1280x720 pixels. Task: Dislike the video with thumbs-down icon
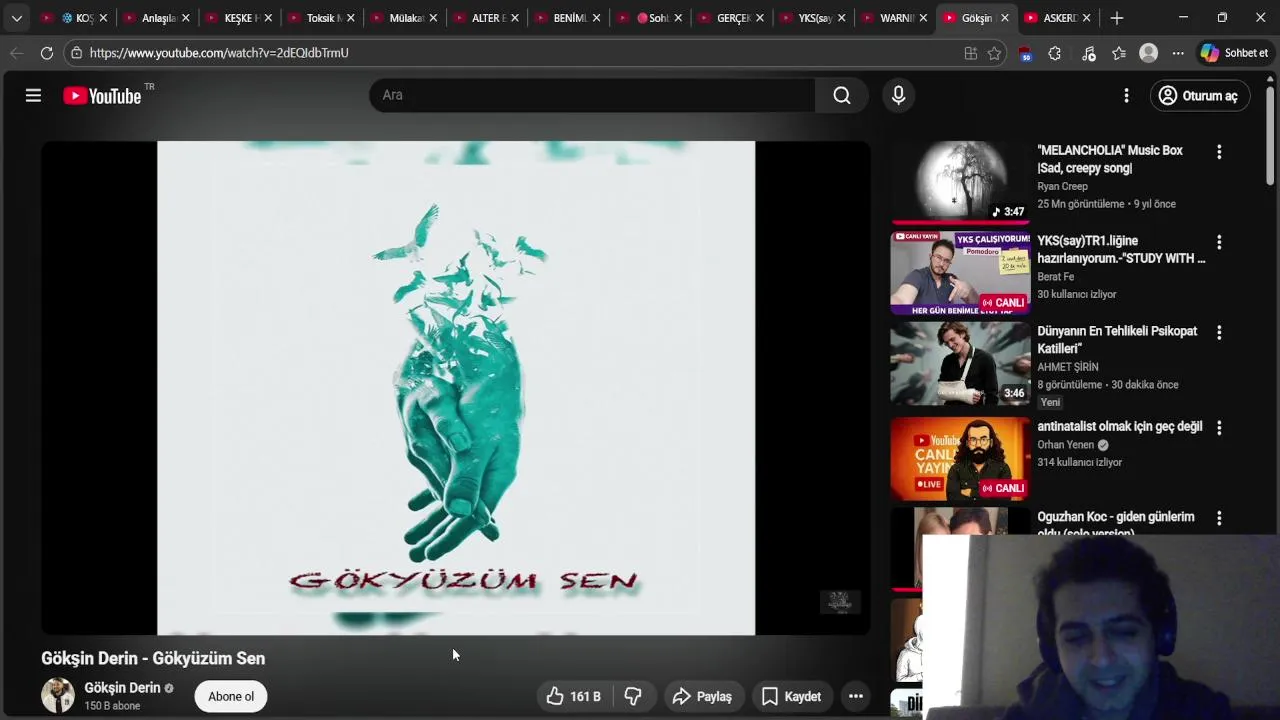(x=633, y=696)
